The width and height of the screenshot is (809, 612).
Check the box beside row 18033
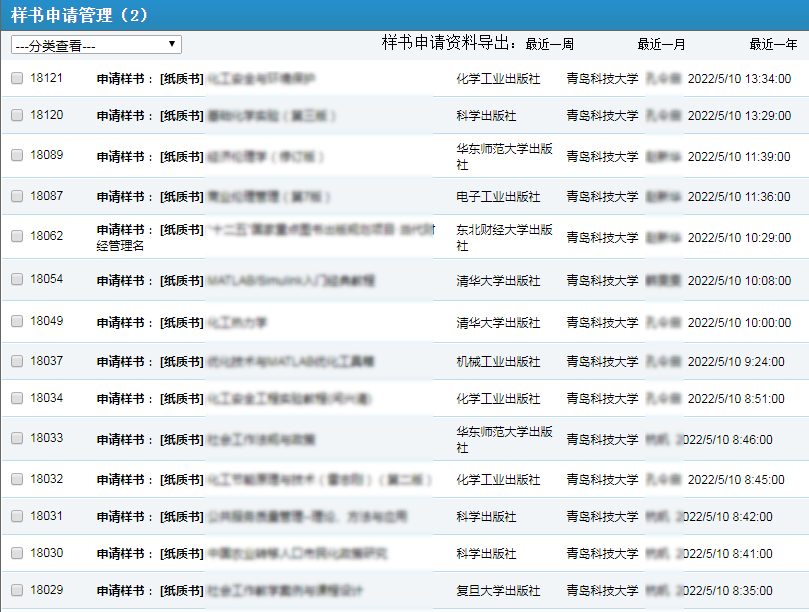(17, 438)
